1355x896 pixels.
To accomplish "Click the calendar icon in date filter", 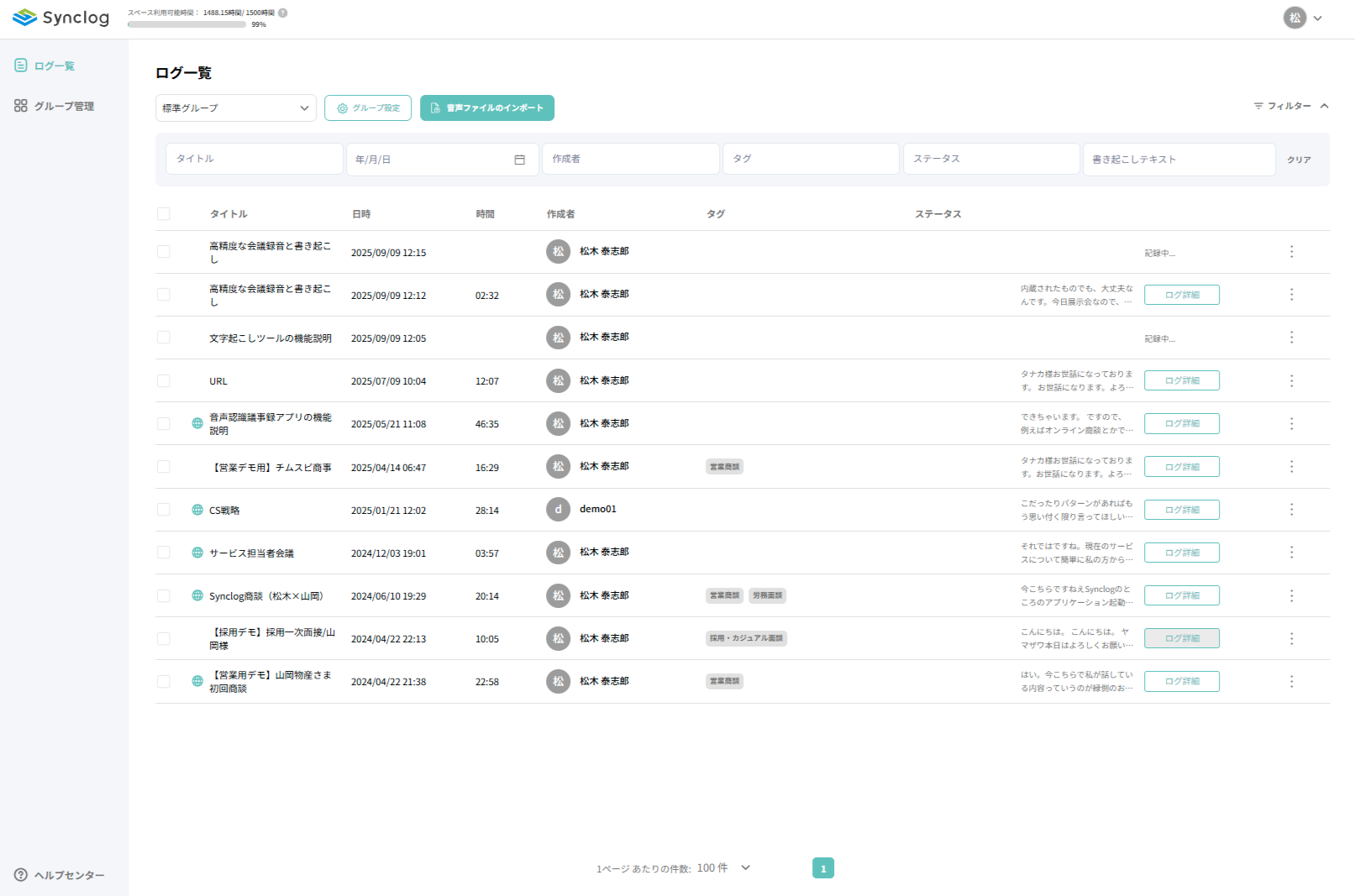I will pos(519,160).
